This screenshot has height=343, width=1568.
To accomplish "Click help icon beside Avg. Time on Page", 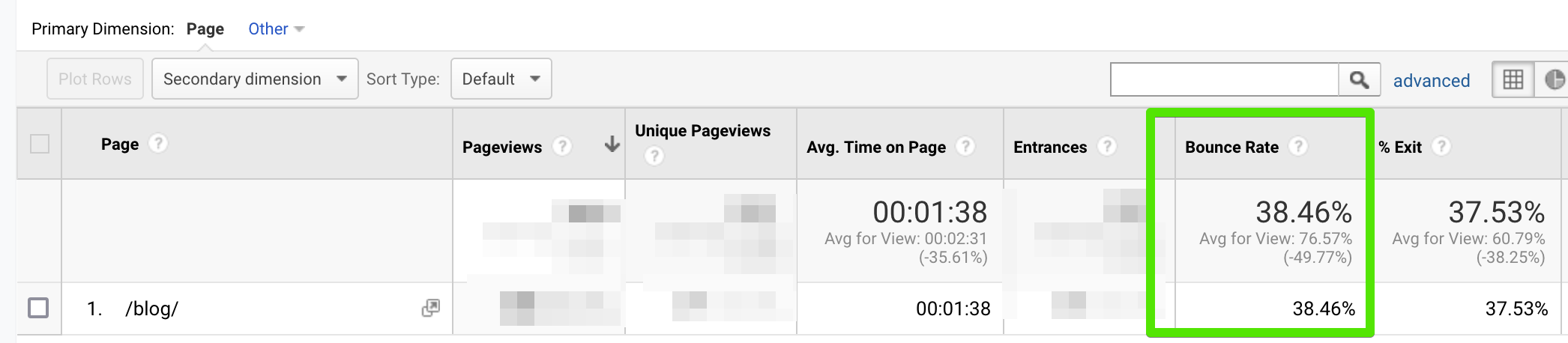I will coord(965,147).
